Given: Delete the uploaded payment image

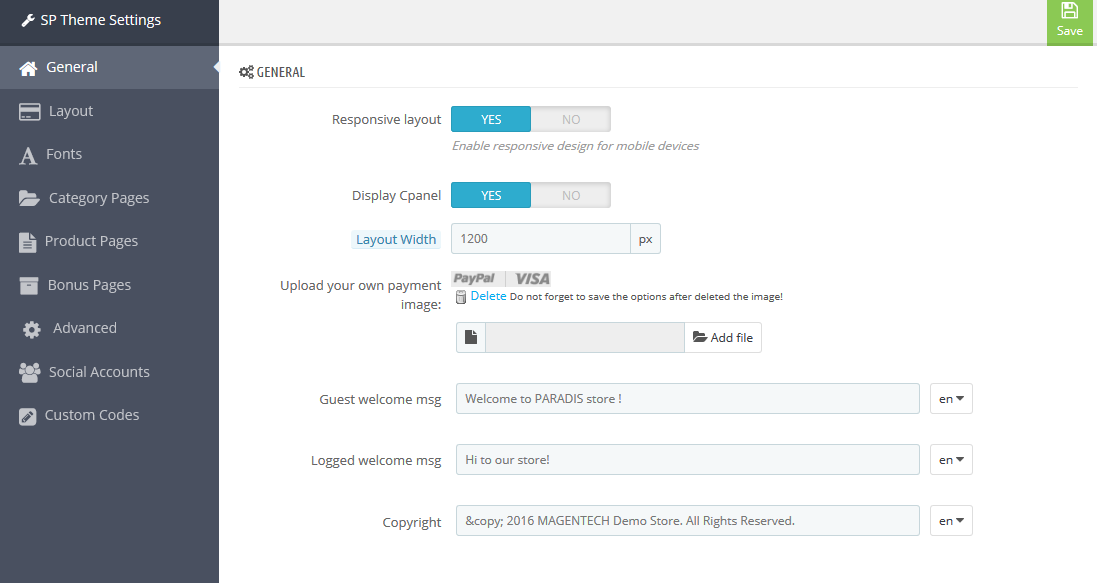Looking at the screenshot, I should coord(488,296).
